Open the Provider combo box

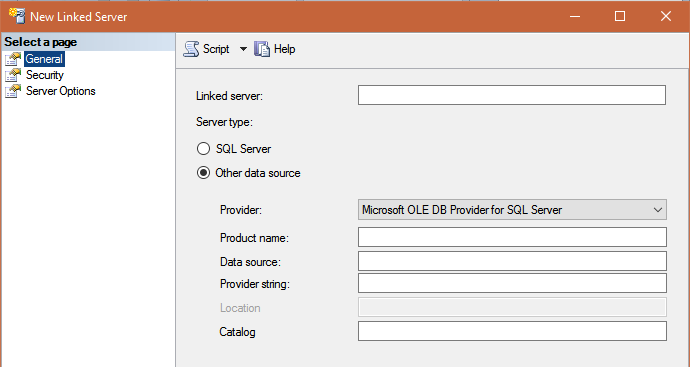512,210
